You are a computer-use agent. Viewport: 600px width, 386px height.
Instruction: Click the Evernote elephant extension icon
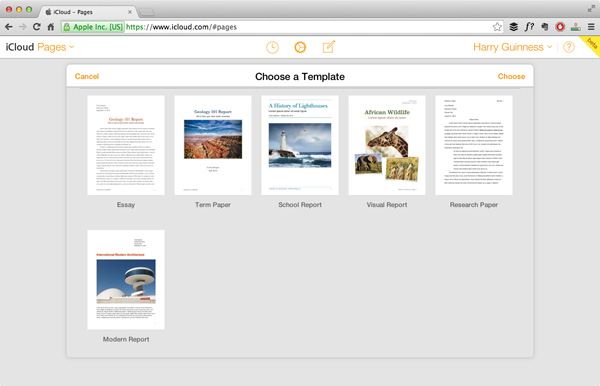(x=545, y=27)
